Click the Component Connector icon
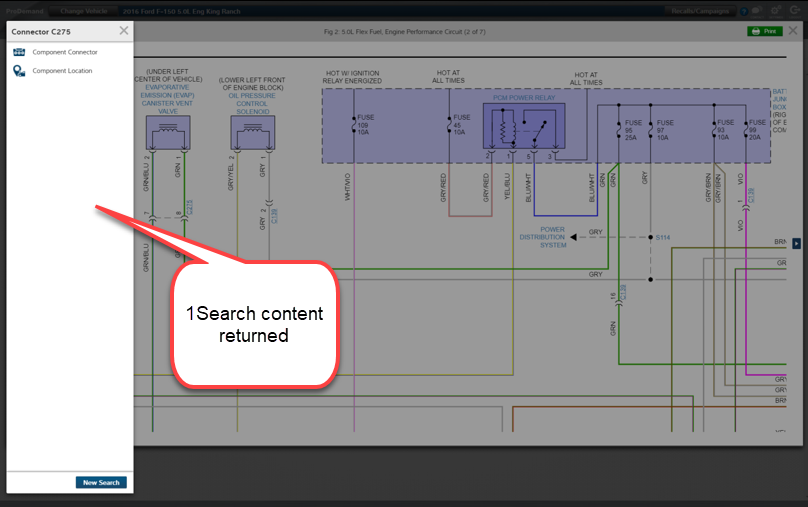The height and width of the screenshot is (507, 808). tap(18, 52)
